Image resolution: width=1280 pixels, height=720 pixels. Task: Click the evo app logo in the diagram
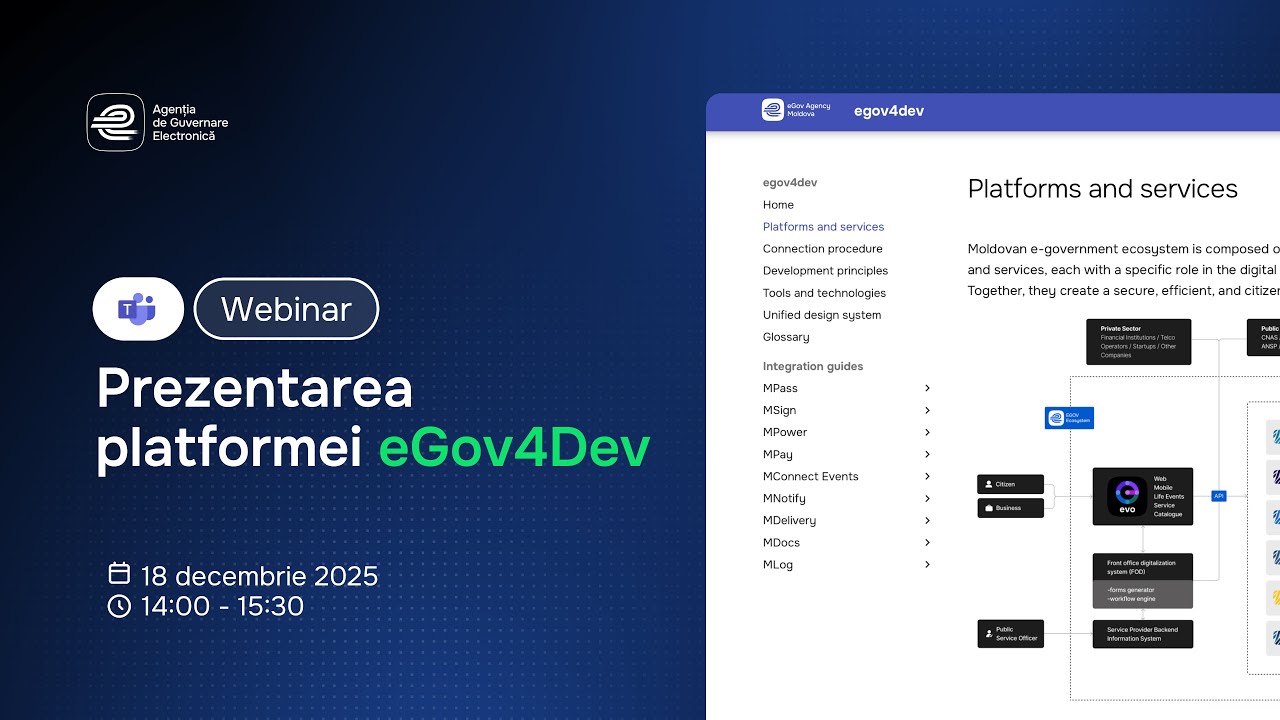click(x=1127, y=496)
